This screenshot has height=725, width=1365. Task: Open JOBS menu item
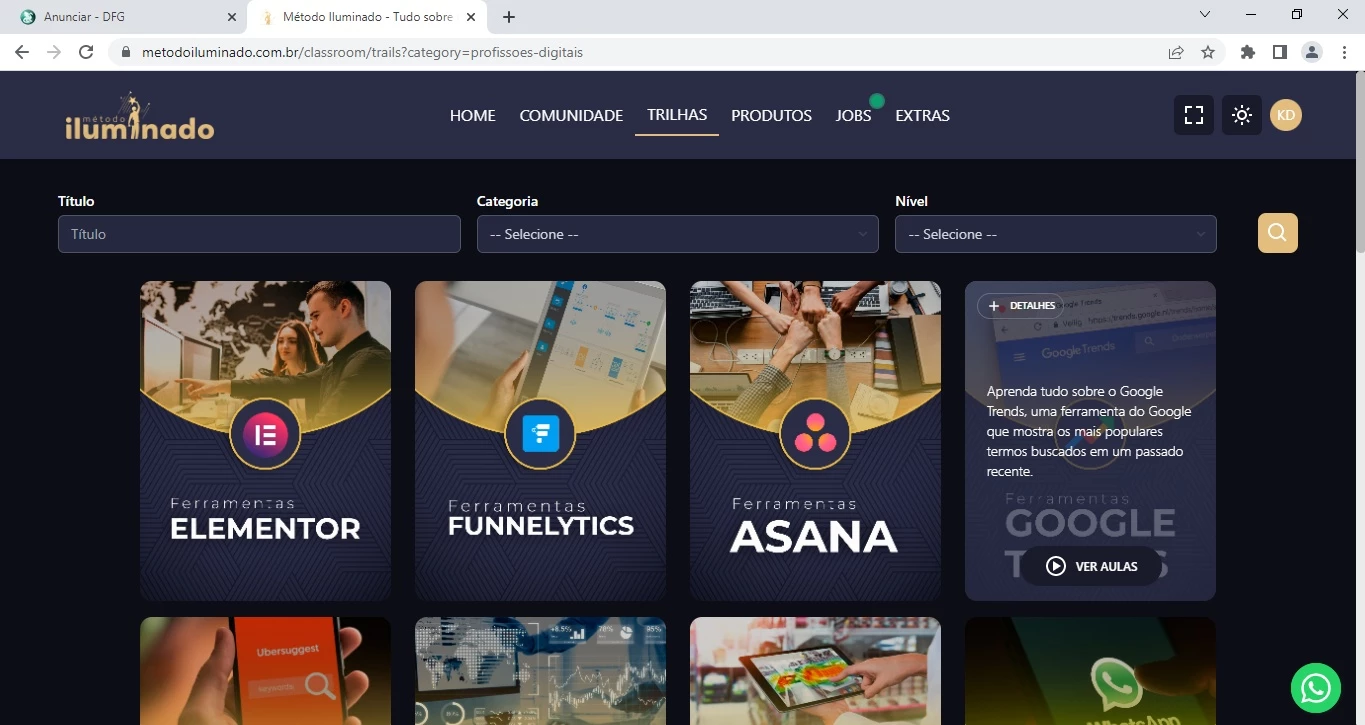click(x=854, y=116)
